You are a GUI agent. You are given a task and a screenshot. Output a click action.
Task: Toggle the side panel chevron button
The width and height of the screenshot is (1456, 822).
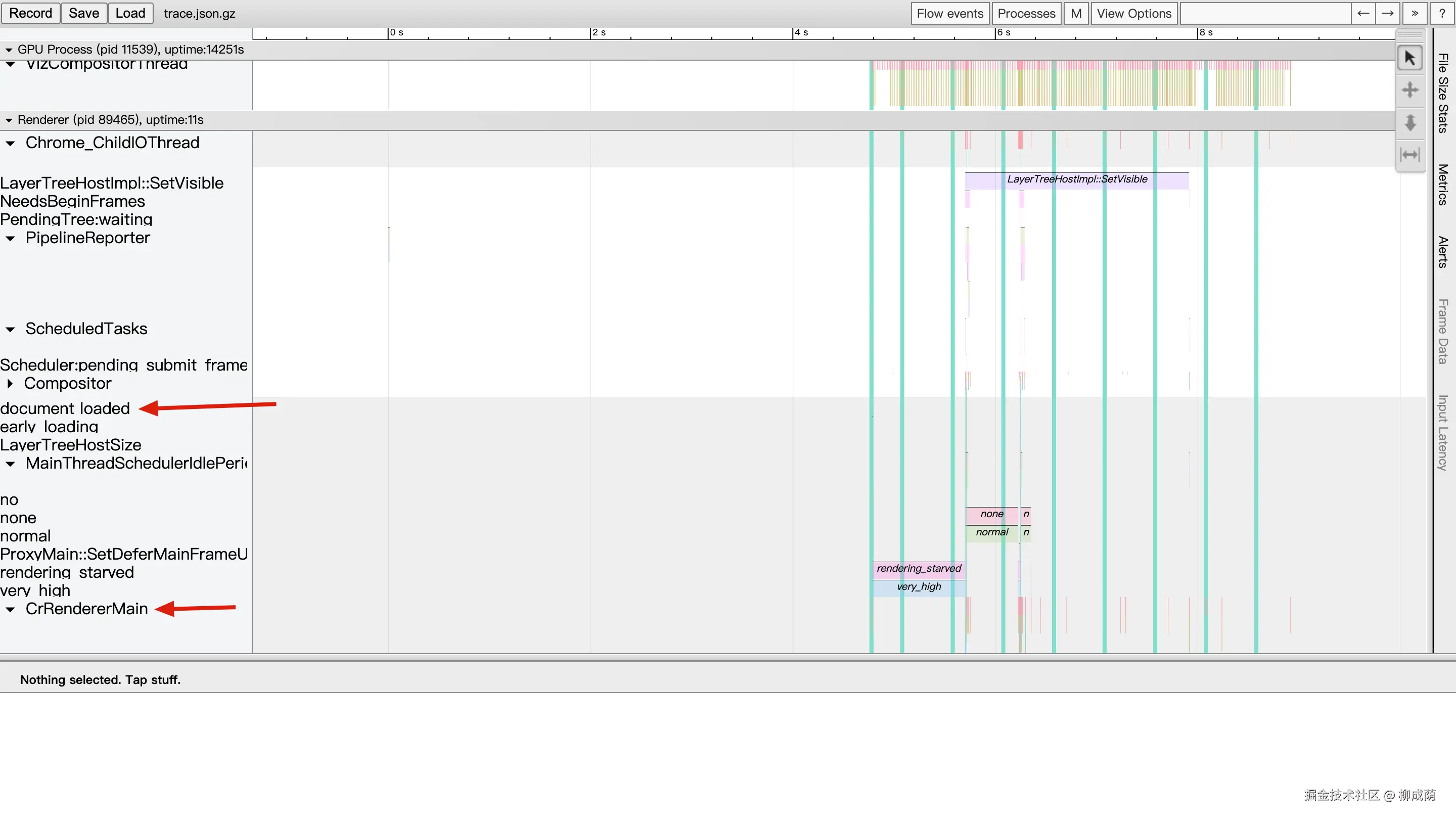1414,14
